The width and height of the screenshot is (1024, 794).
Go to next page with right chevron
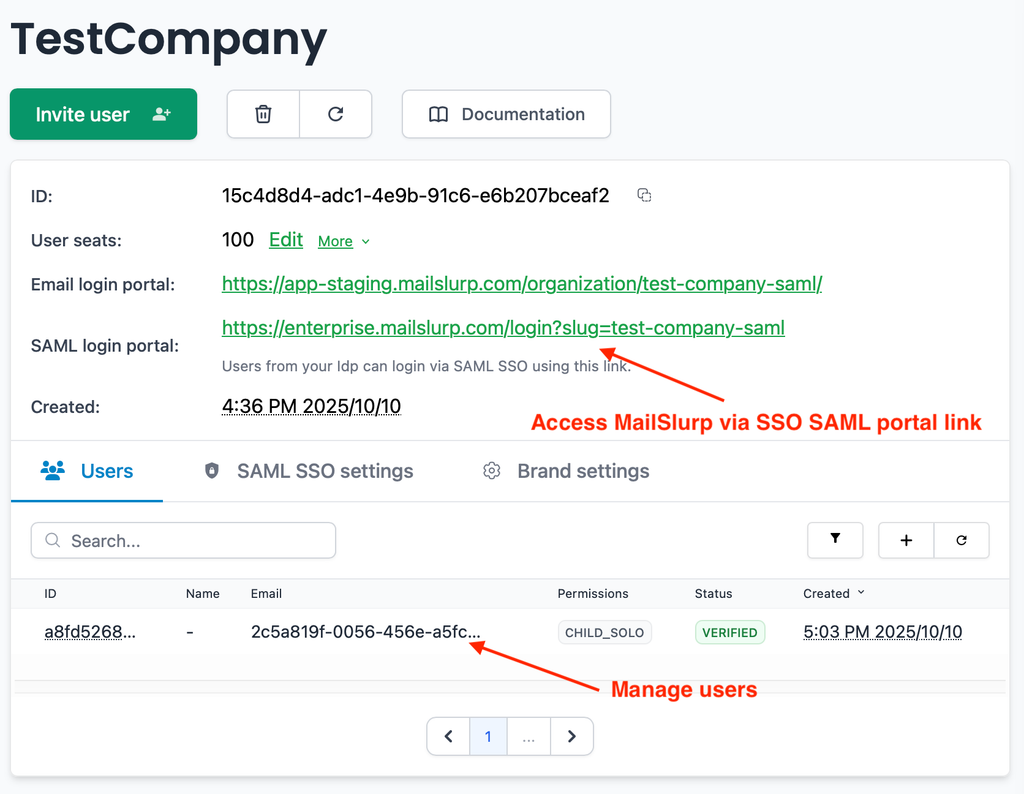tap(571, 737)
